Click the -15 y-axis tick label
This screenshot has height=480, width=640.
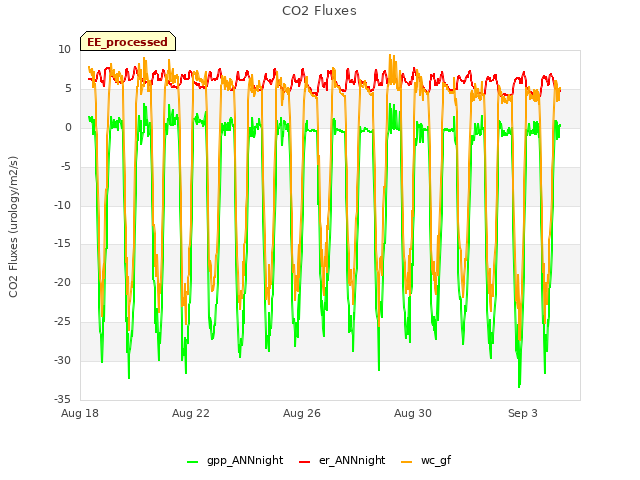[x=62, y=244]
